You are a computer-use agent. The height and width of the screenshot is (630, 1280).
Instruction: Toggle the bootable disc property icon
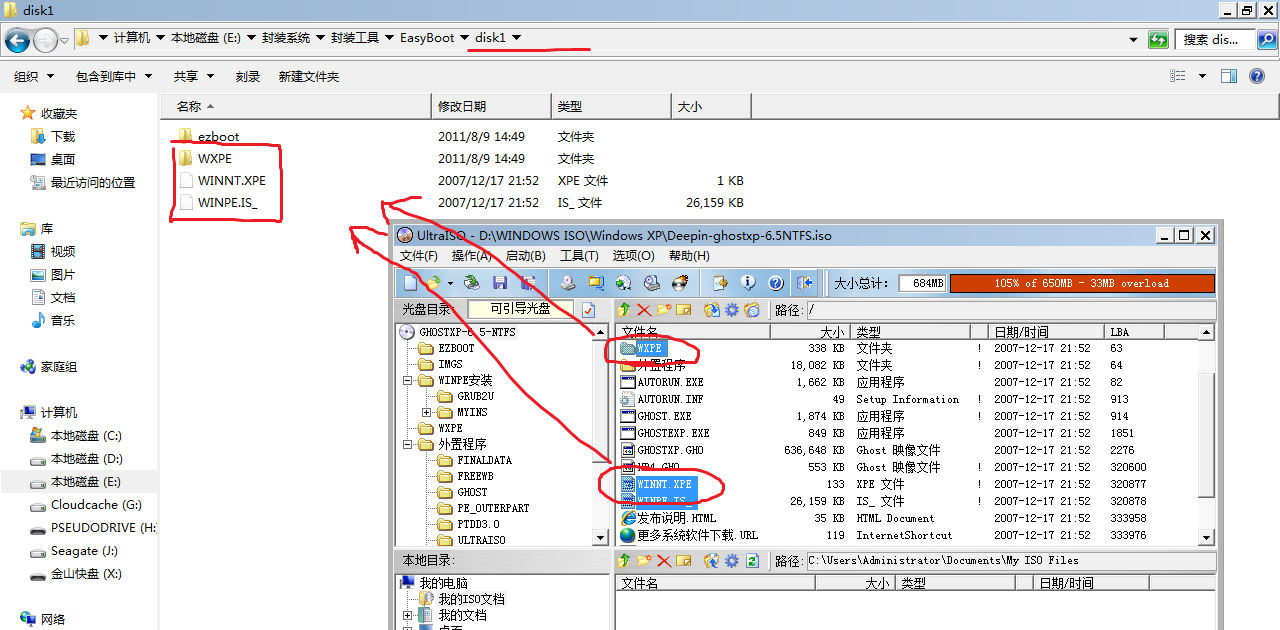(588, 310)
